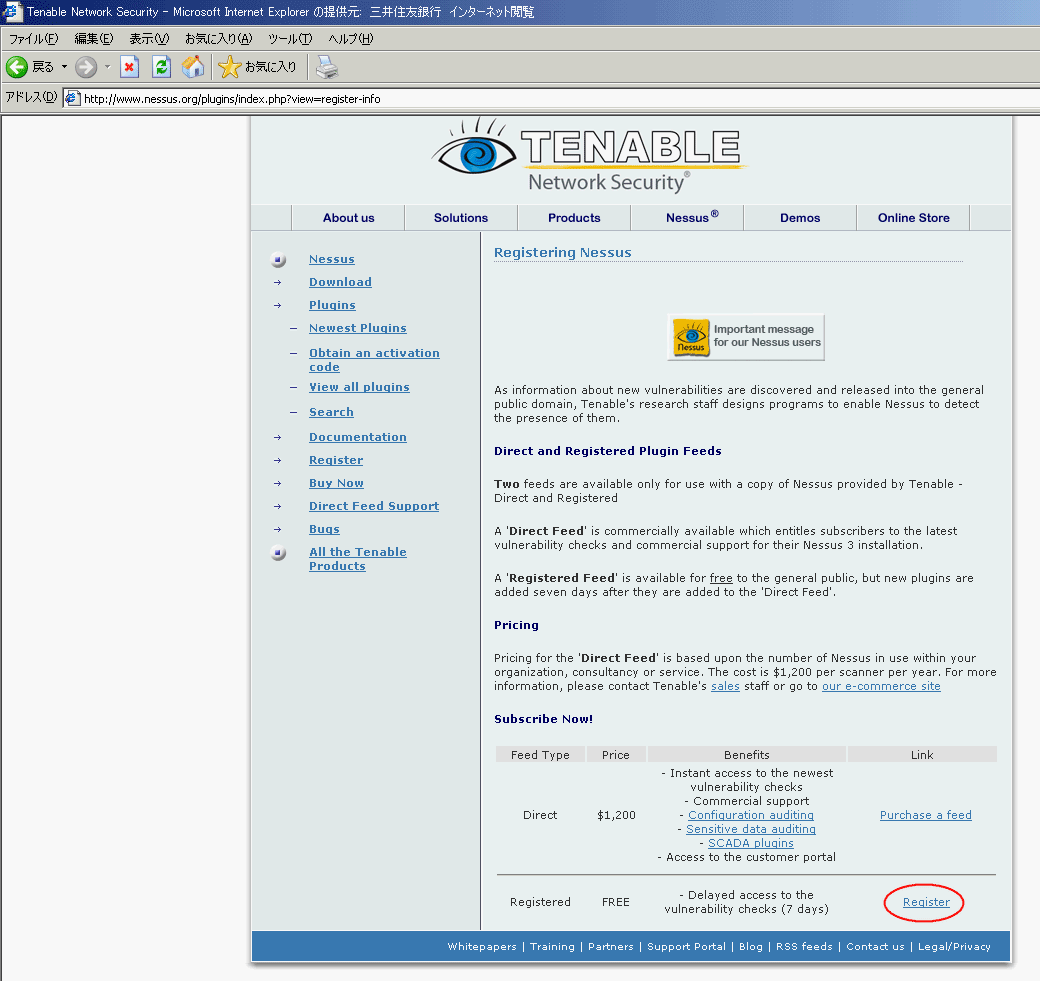
Task: Click the IE icon in title bar
Action: coord(12,11)
